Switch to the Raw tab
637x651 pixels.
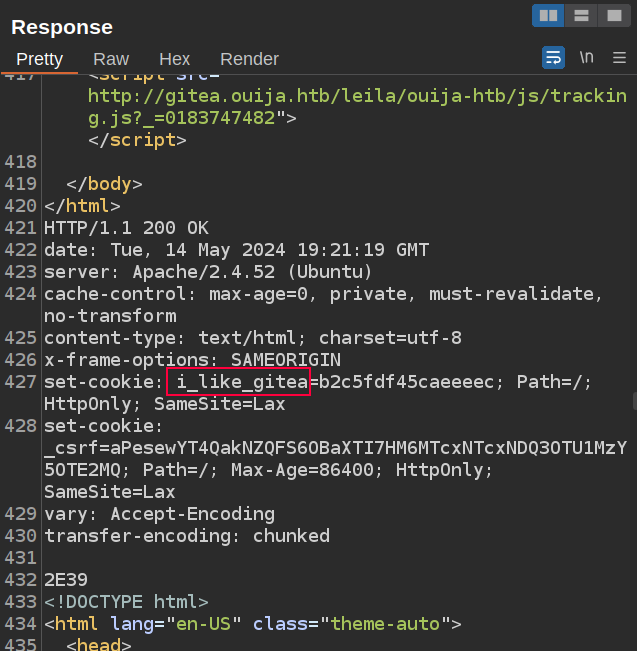click(111, 59)
